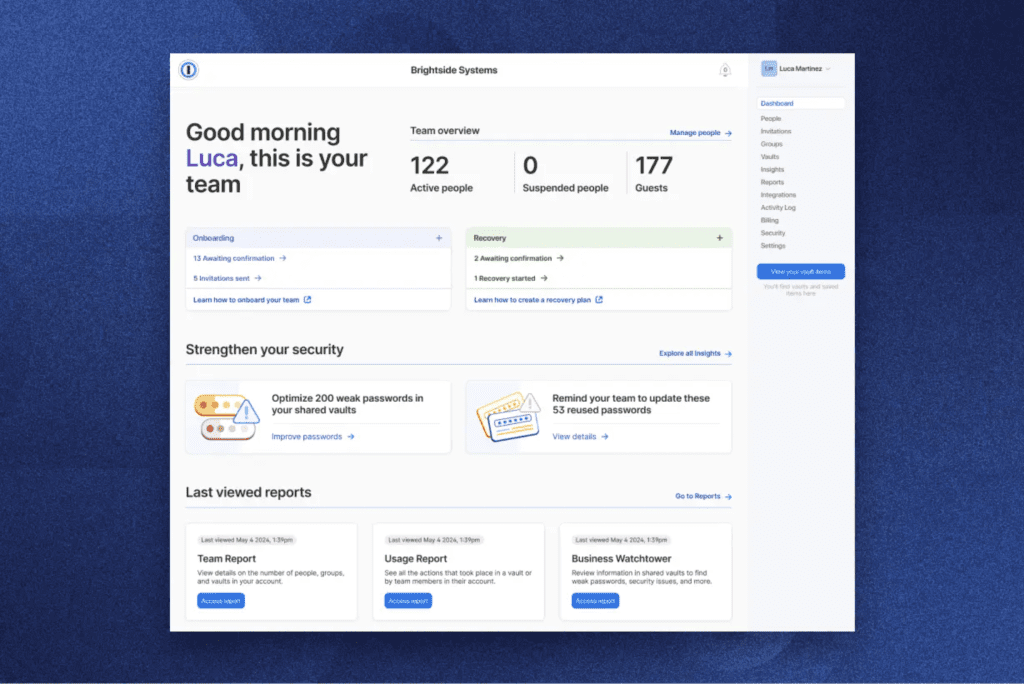This screenshot has width=1024, height=684.
Task: Click Luca Martinez's avatar icon
Action: click(768, 69)
